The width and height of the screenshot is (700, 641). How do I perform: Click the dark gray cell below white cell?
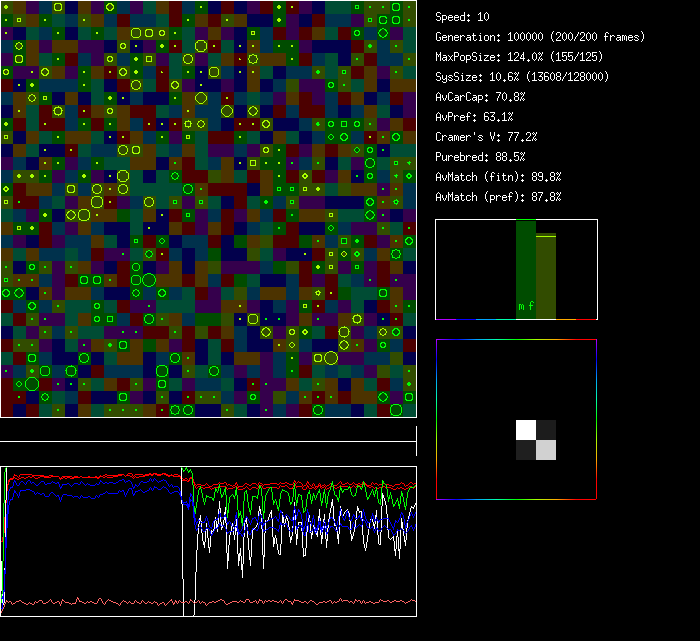(x=526, y=450)
